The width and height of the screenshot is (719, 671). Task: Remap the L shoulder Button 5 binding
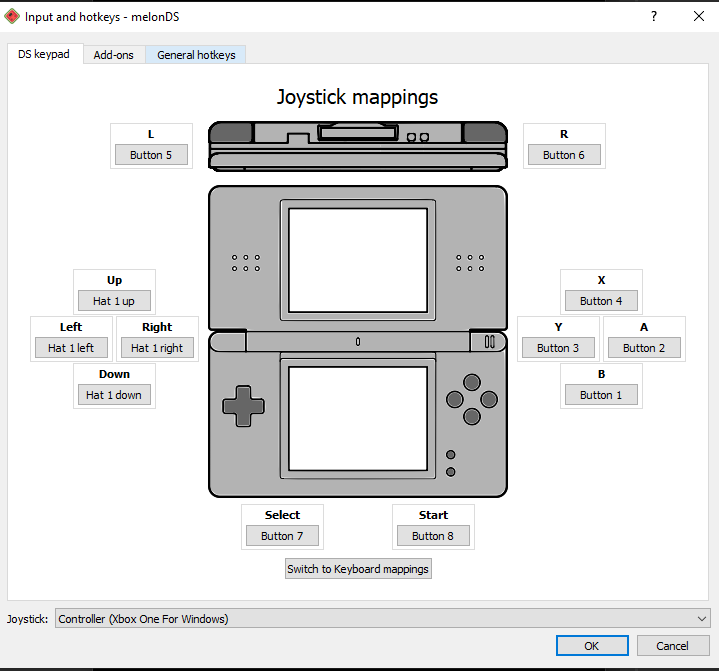click(x=151, y=155)
